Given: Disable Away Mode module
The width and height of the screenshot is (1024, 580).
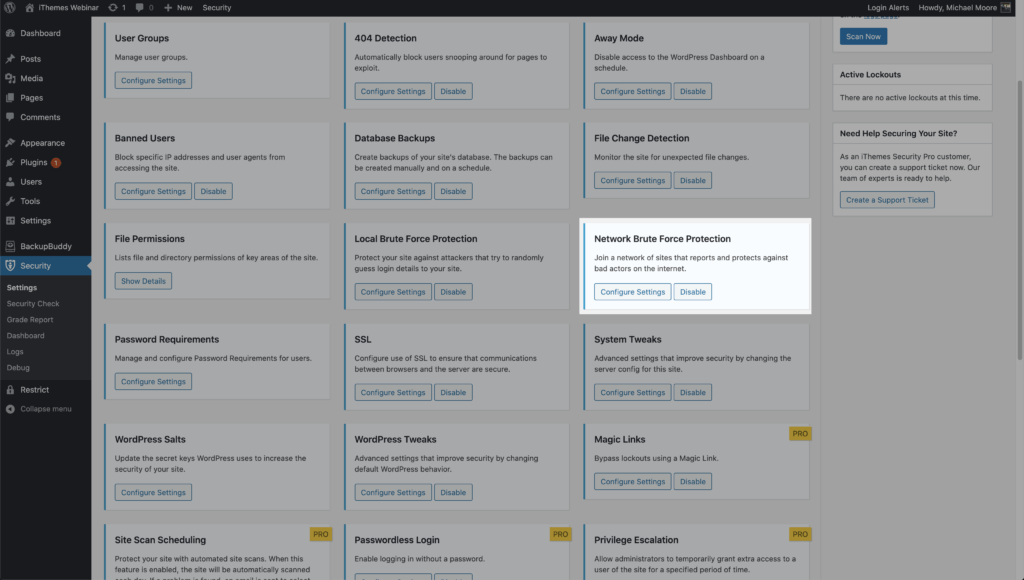Looking at the screenshot, I should coord(693,91).
